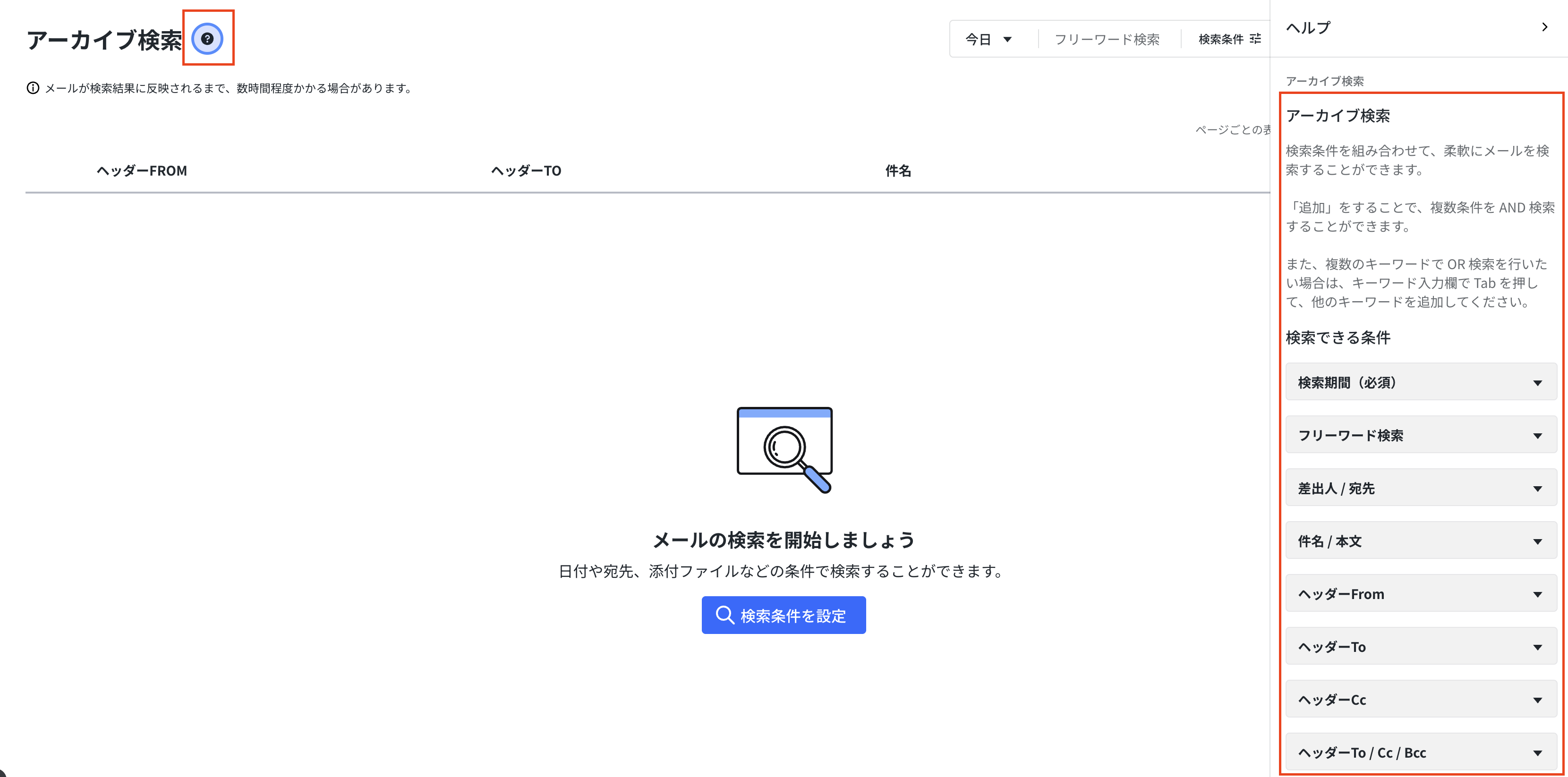Click the 件名 column header
The height and width of the screenshot is (777, 1568).
898,171
